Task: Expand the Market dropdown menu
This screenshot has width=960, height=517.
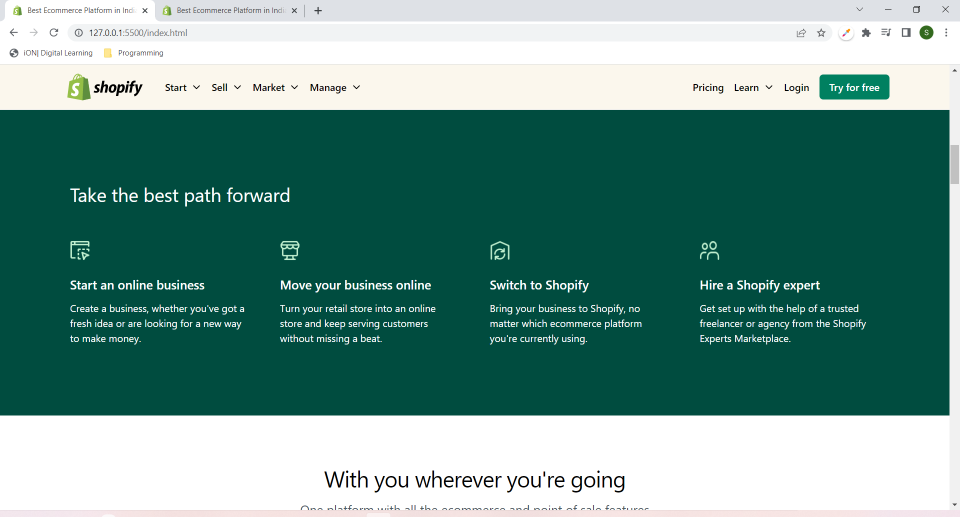Action: [x=276, y=88]
